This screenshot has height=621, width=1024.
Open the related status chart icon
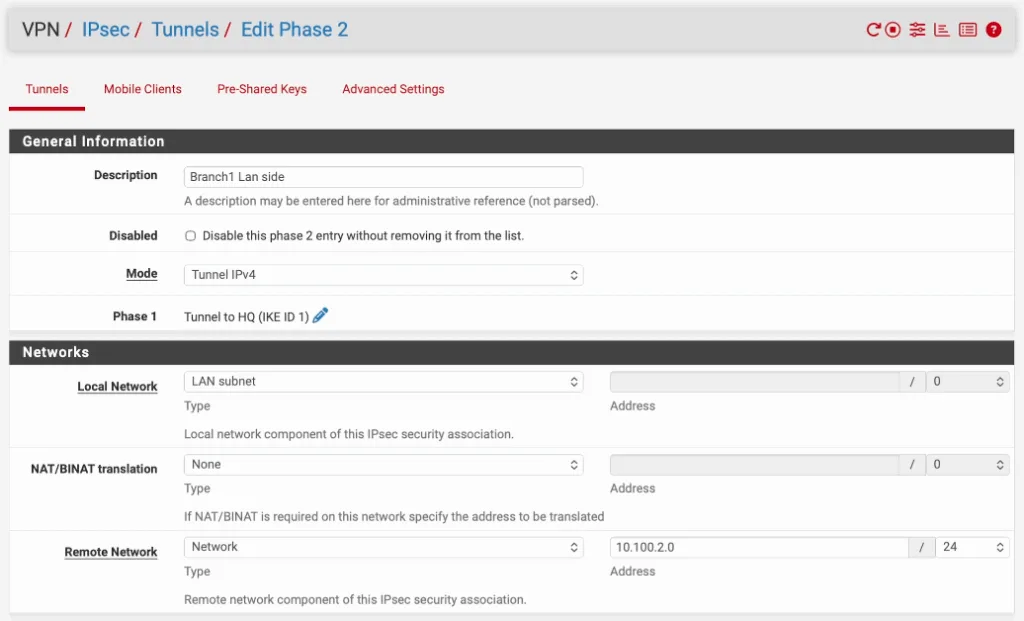(941, 30)
